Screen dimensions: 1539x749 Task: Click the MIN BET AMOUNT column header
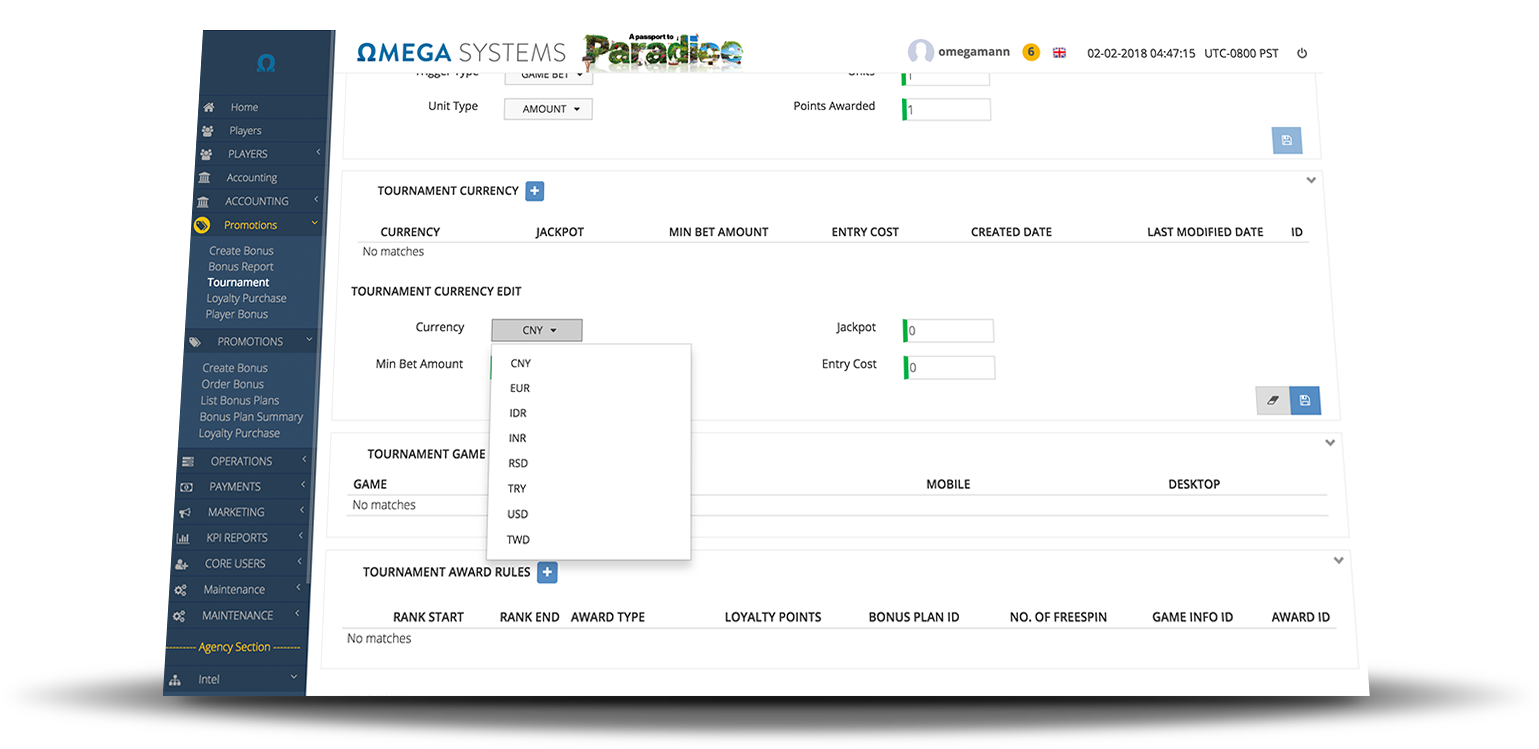[719, 232]
